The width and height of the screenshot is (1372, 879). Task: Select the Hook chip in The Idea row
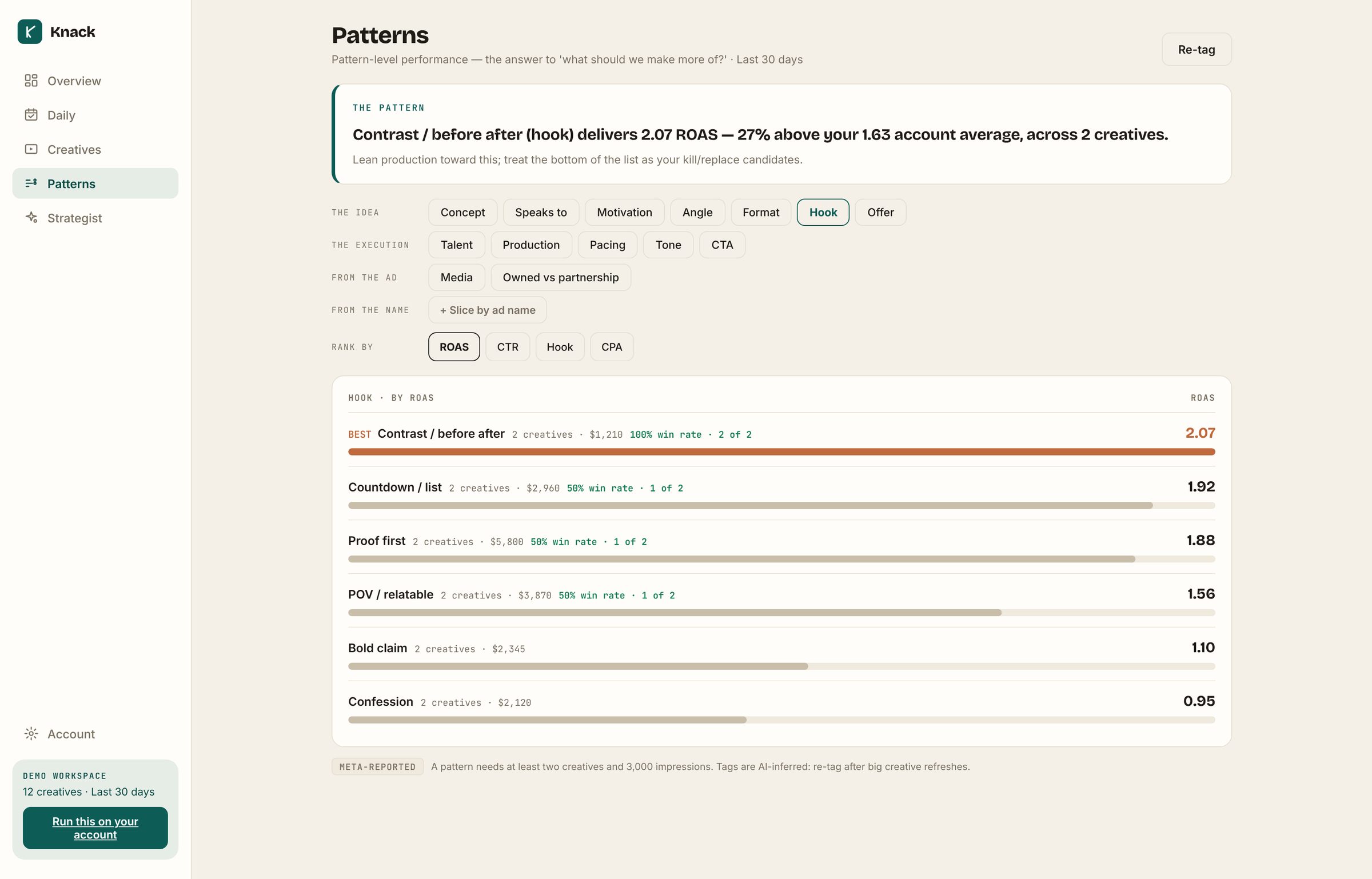(823, 212)
